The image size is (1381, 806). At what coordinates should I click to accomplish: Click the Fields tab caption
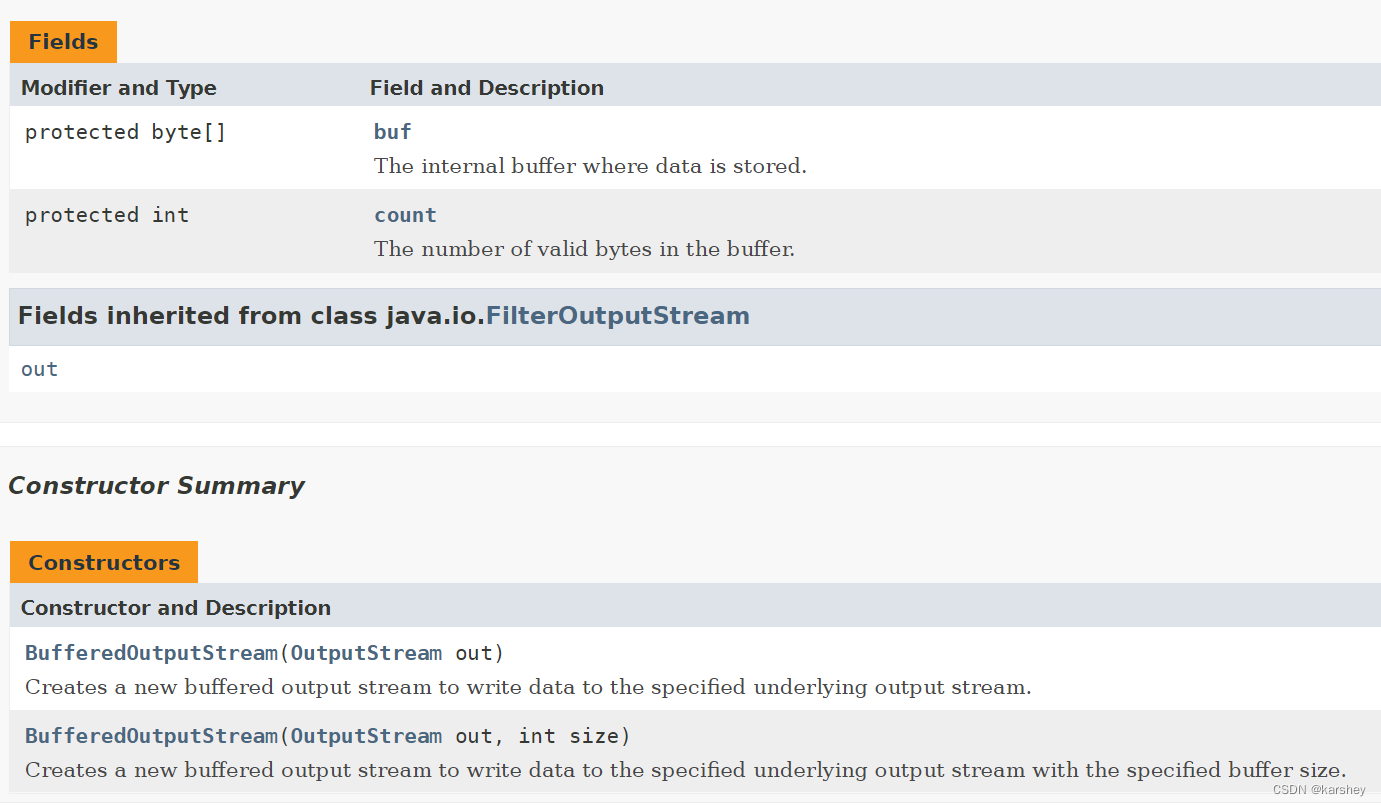coord(63,42)
